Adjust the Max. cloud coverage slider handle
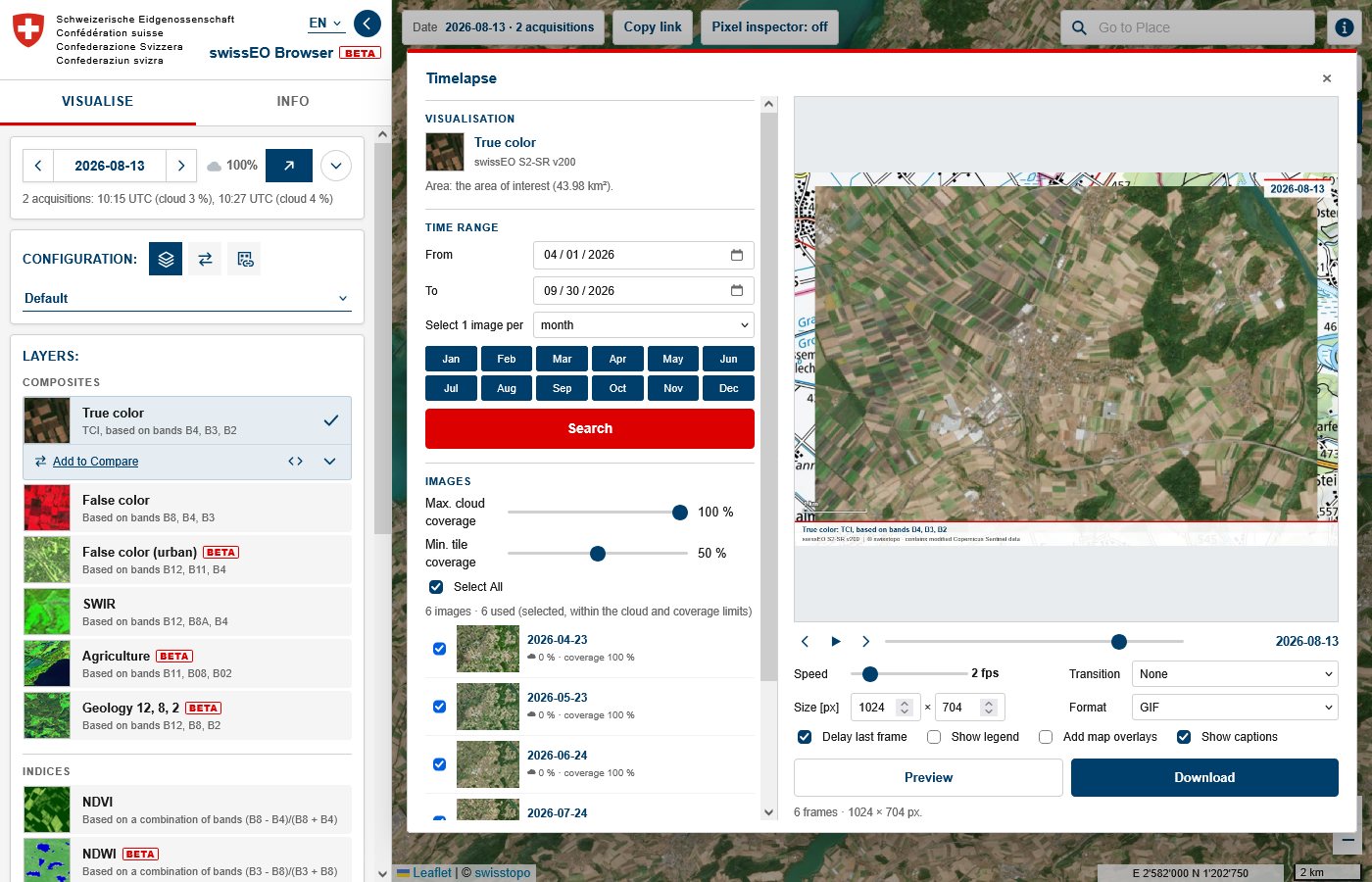 680,513
